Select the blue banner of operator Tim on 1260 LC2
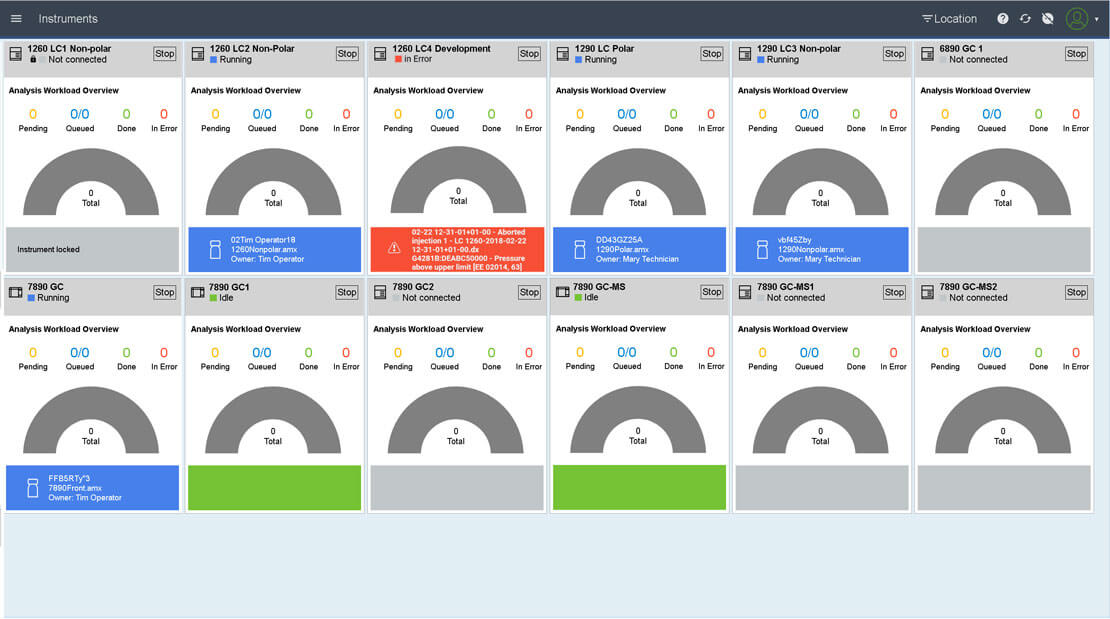Image resolution: width=1110 pixels, height=619 pixels. pos(274,249)
